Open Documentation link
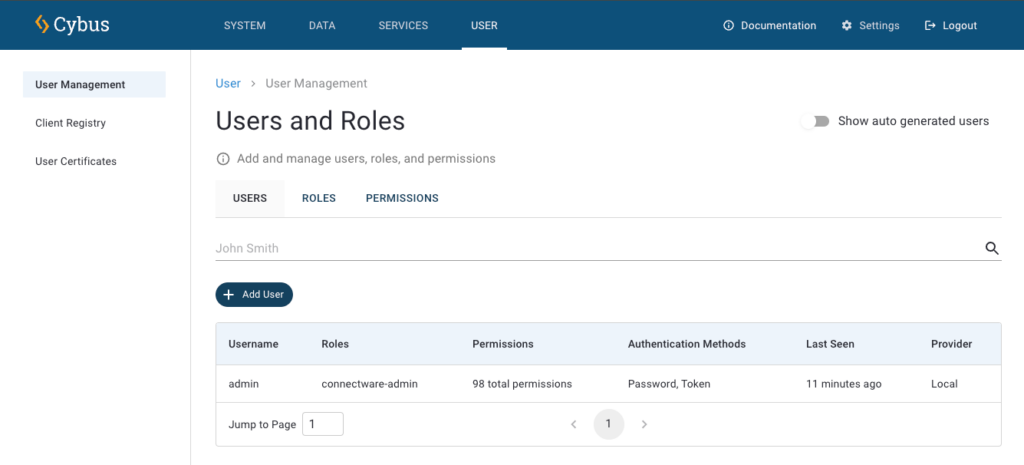The height and width of the screenshot is (465, 1024). point(770,25)
